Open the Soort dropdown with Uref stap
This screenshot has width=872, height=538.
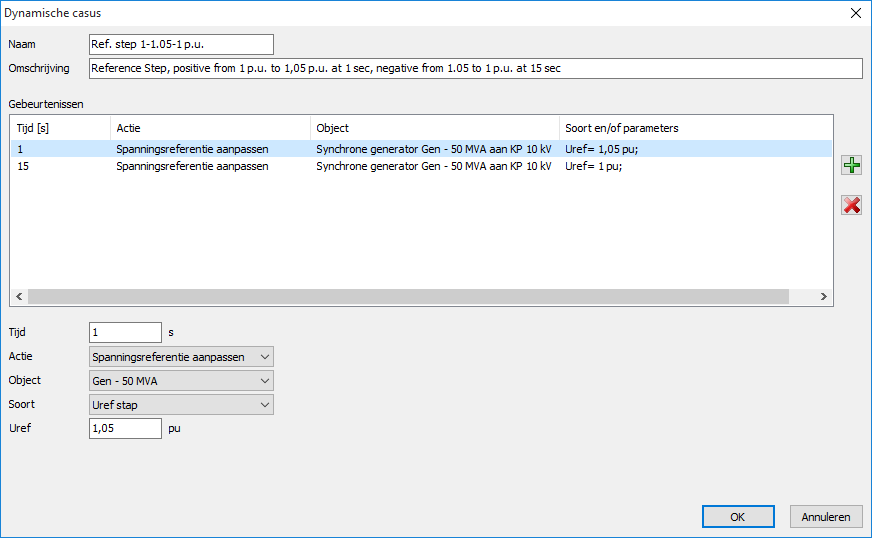[x=180, y=405]
